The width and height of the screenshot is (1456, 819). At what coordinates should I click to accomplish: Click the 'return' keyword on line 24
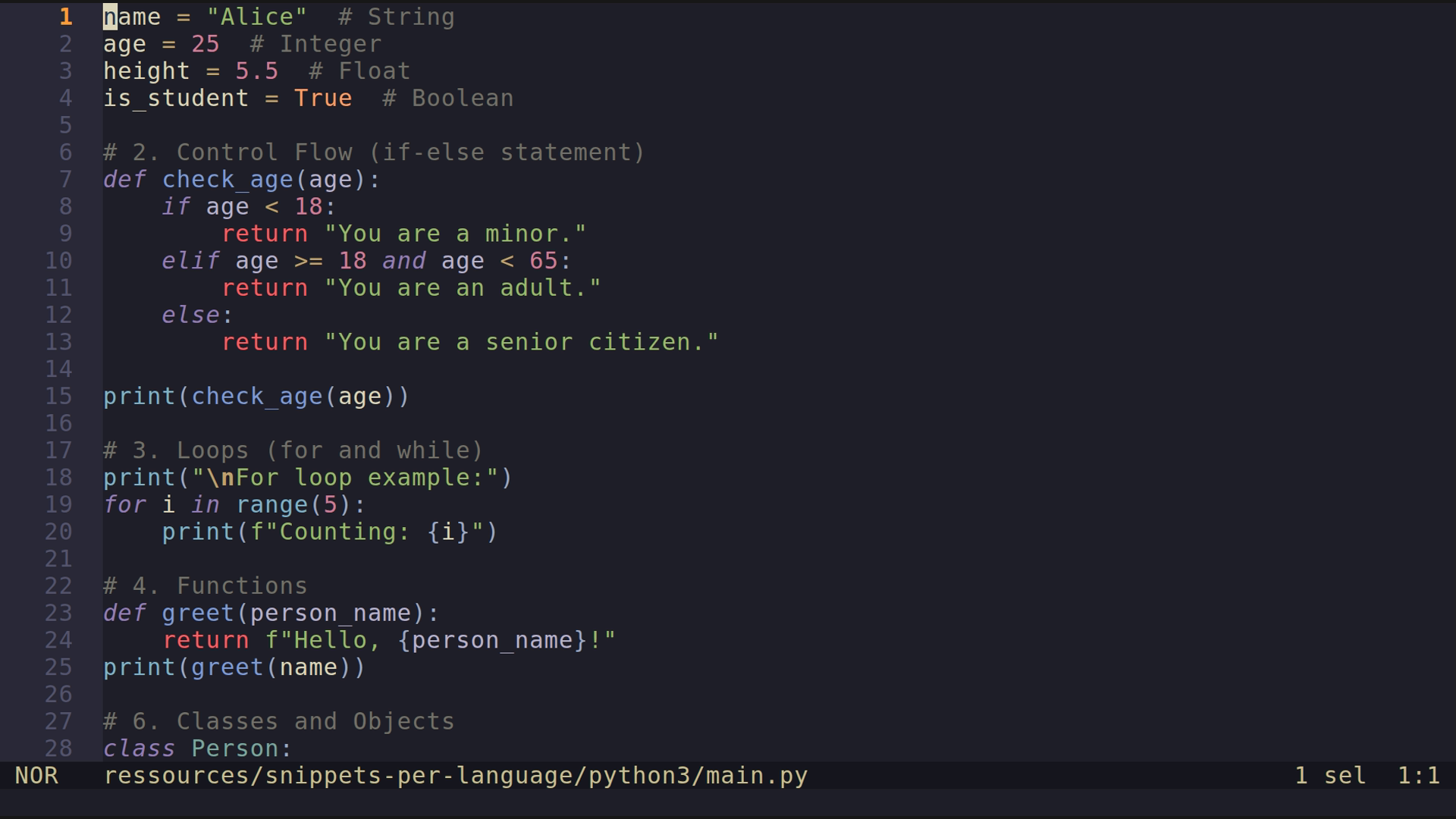(x=206, y=640)
